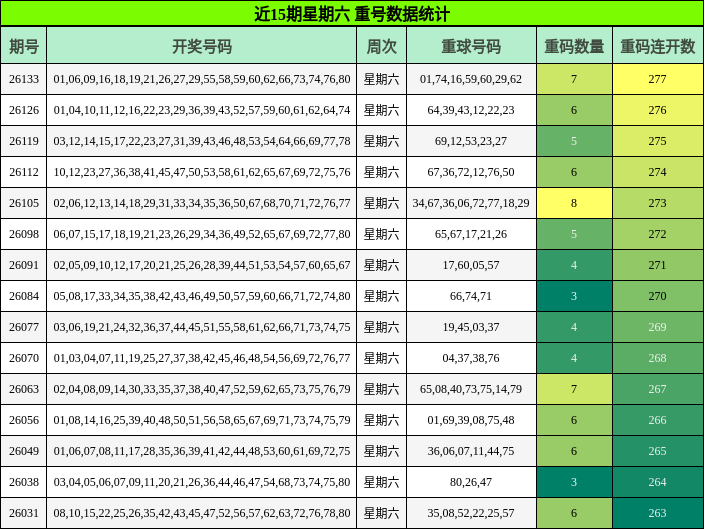Click the 星期六 cell in row 26105
Viewport: 704px width, 529px height.
pyautogui.click(x=382, y=203)
